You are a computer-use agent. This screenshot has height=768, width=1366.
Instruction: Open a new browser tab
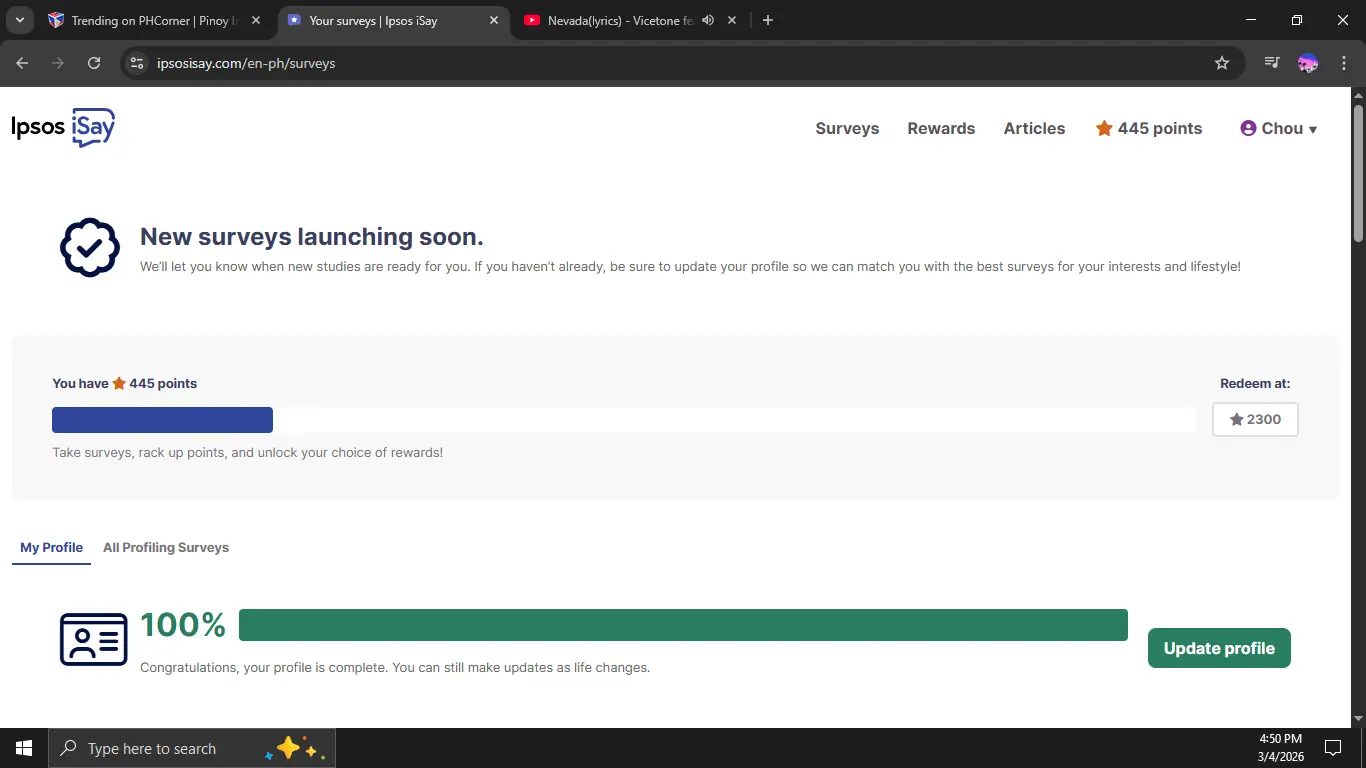click(x=768, y=20)
